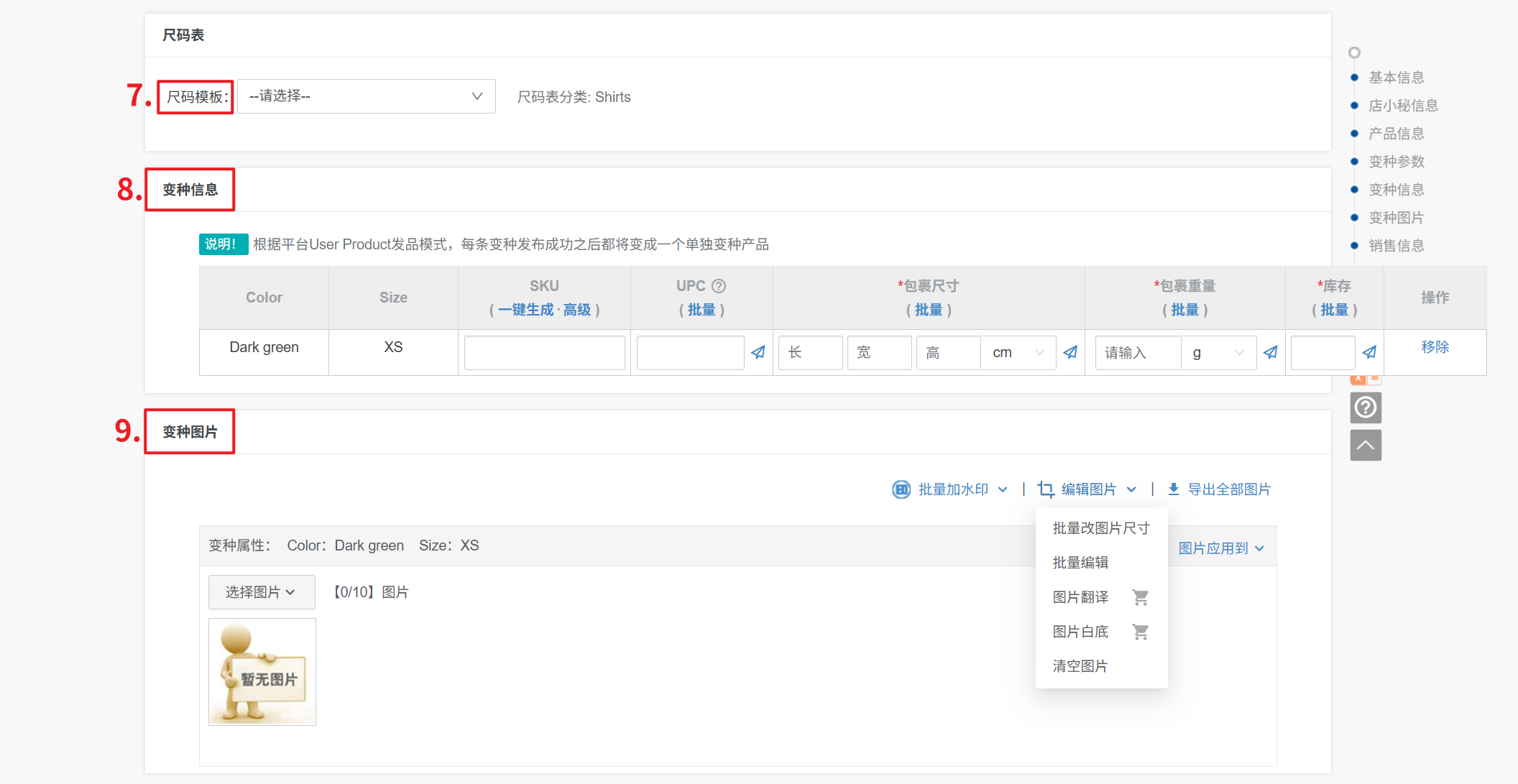Click the SKU input field

544,353
